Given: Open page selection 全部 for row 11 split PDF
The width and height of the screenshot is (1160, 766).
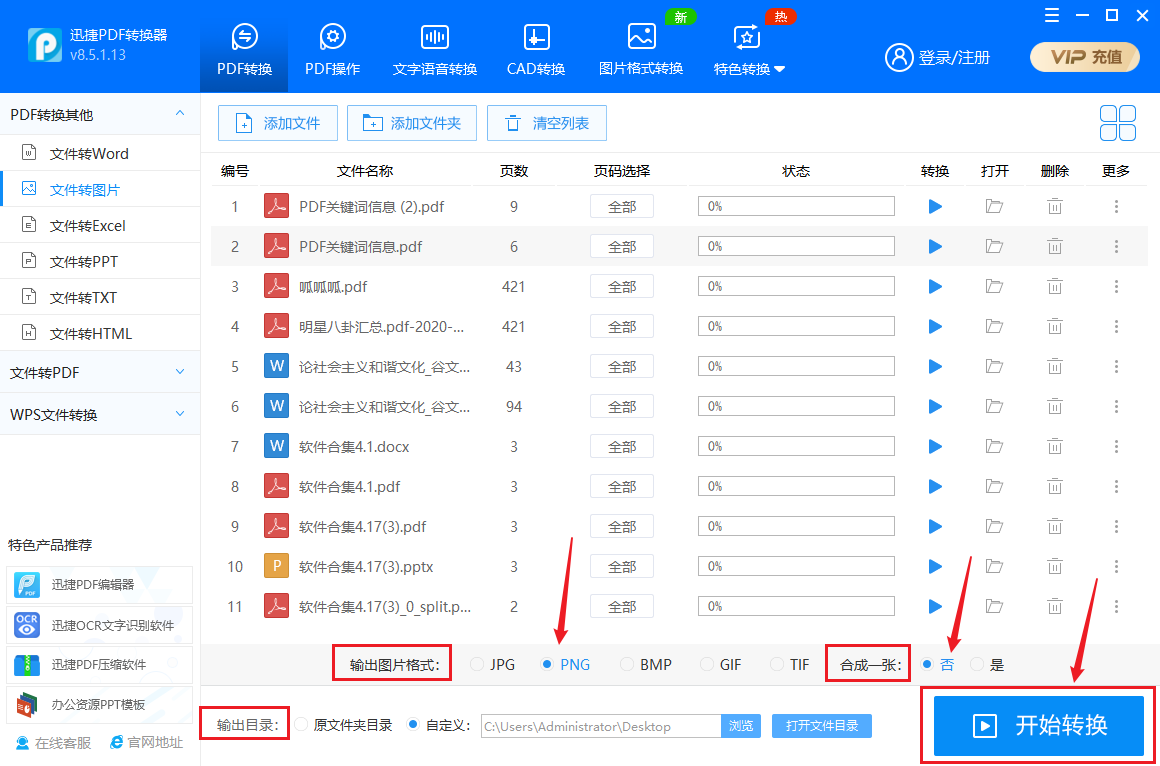Looking at the screenshot, I should tap(621, 606).
